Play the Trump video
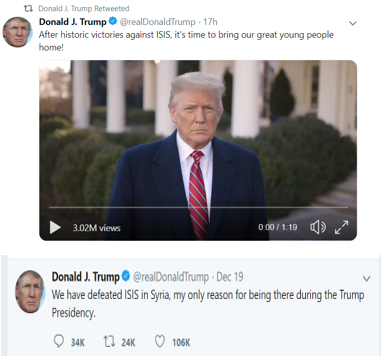This screenshot has height=360, width=384. point(55,228)
